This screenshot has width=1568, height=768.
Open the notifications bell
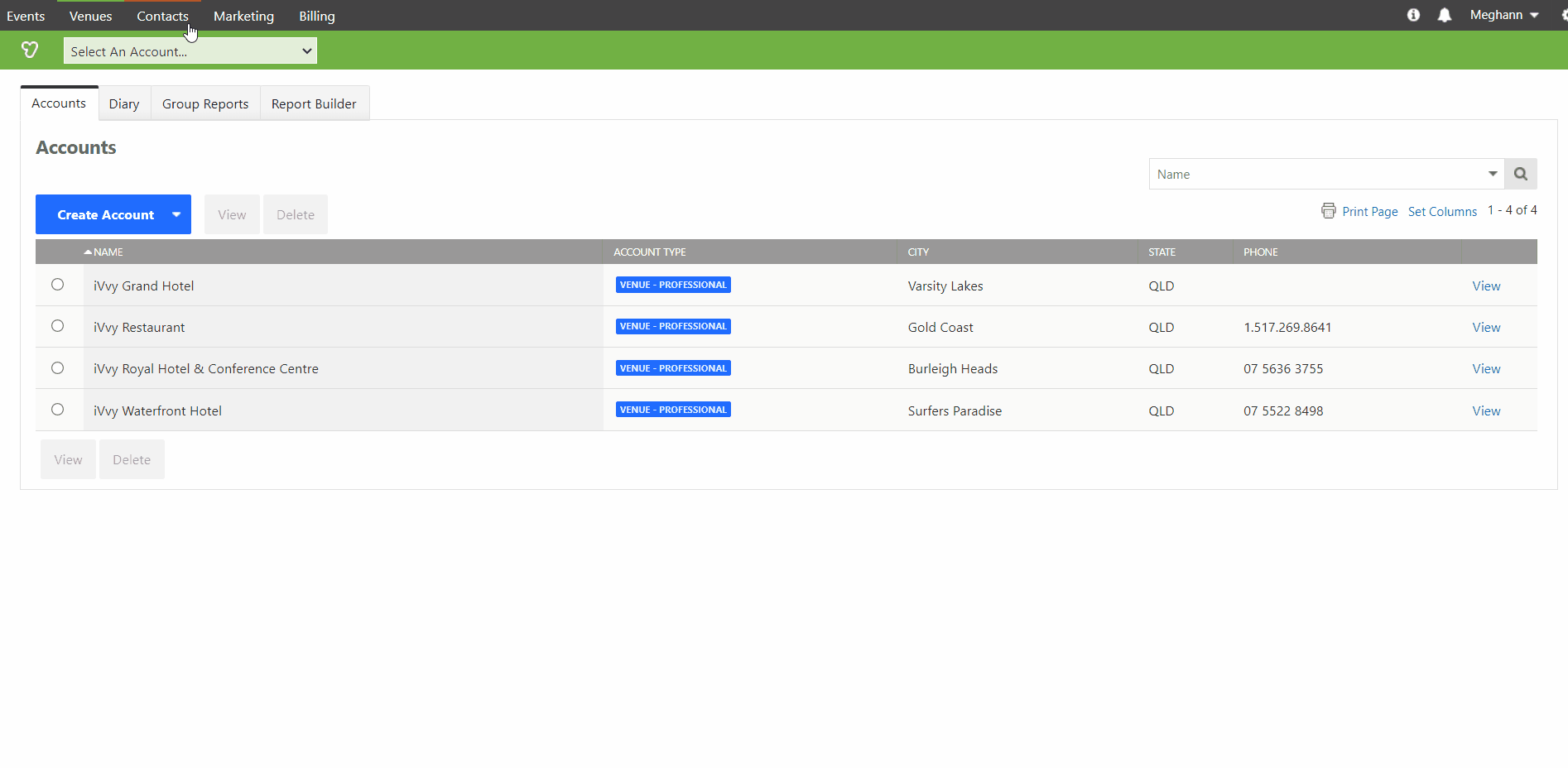[1445, 15]
